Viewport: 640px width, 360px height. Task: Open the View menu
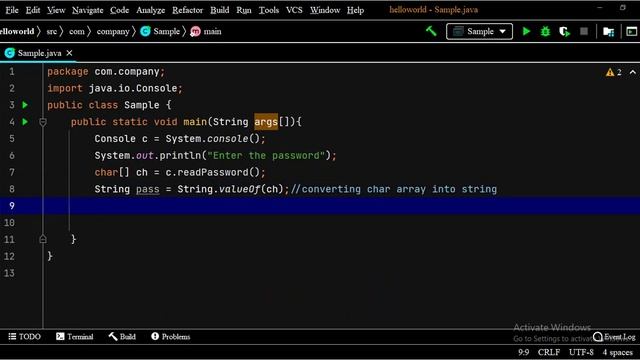[56, 10]
